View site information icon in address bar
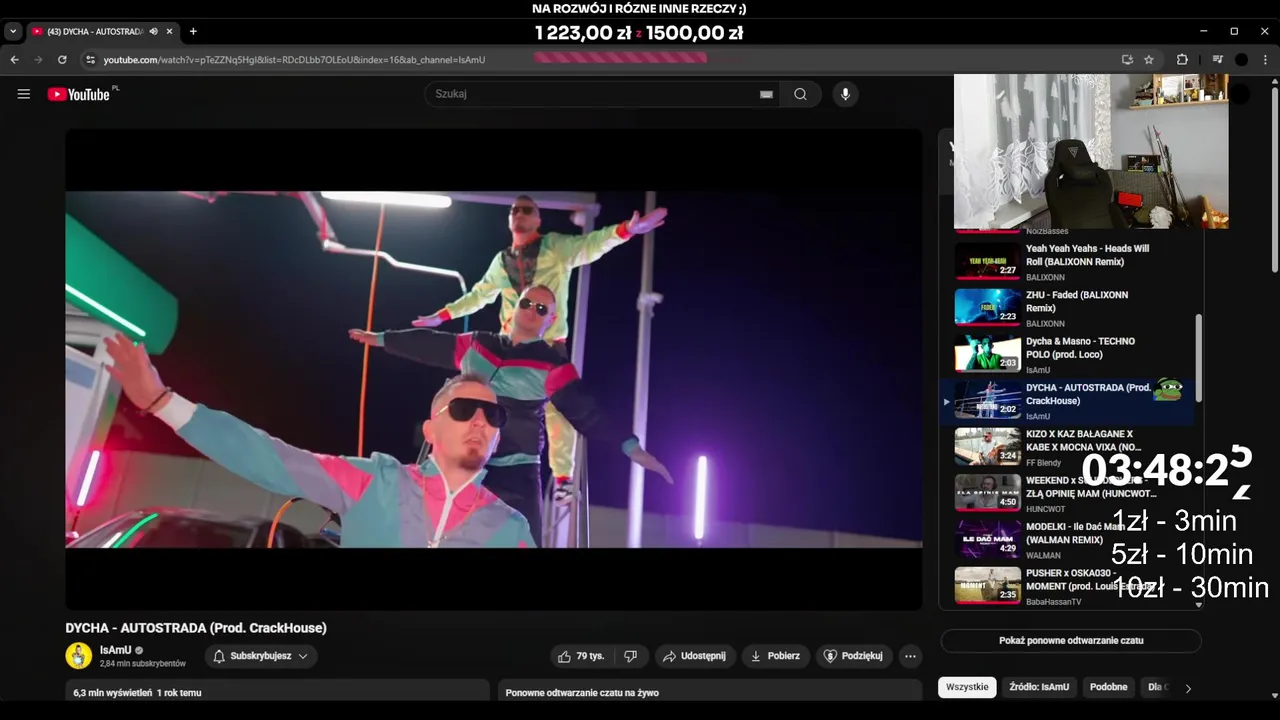Image resolution: width=1280 pixels, height=720 pixels. coord(90,60)
